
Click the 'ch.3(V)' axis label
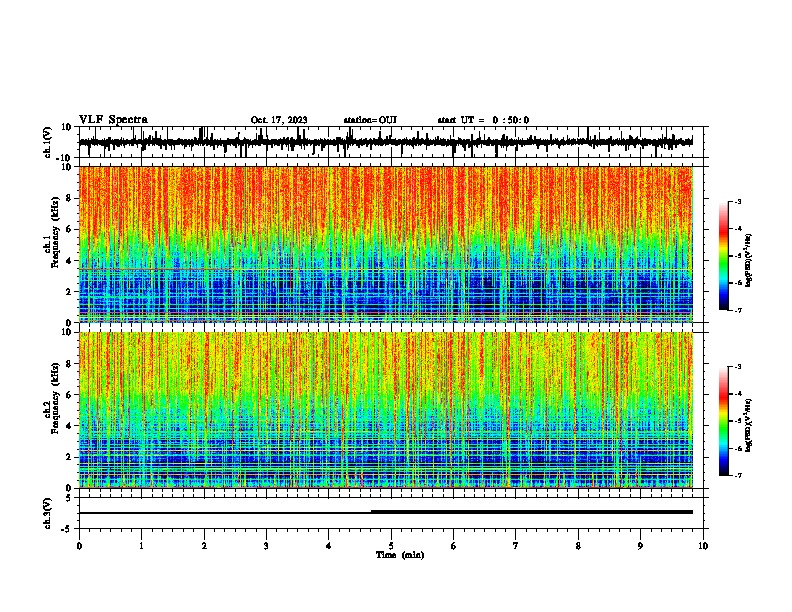click(x=47, y=513)
